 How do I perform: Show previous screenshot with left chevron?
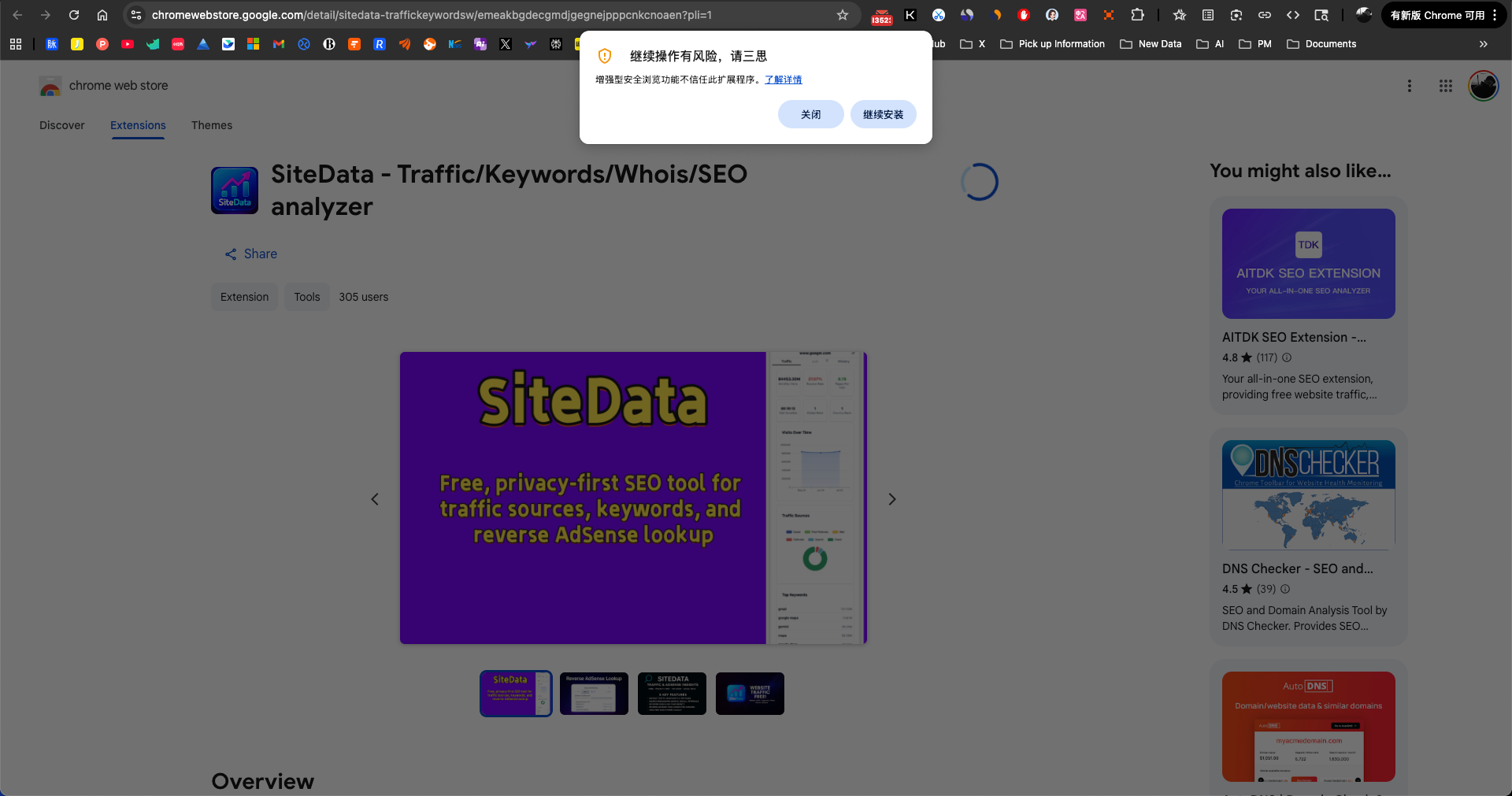point(375,499)
